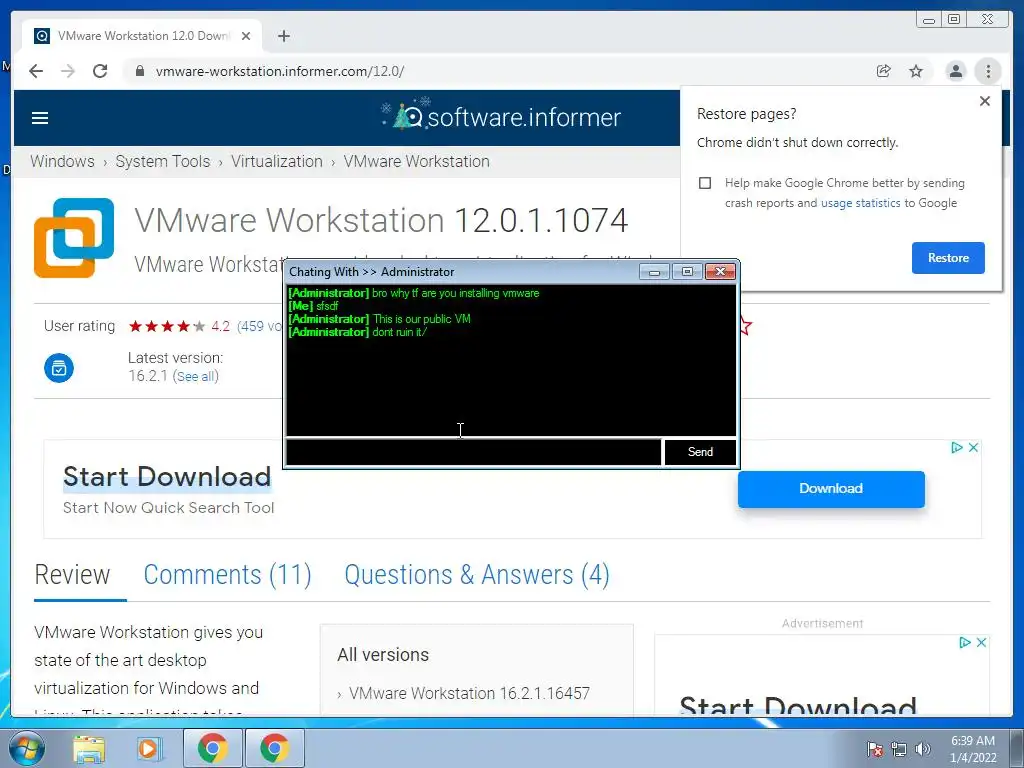Minimize the Chrome browser window

(x=929, y=20)
